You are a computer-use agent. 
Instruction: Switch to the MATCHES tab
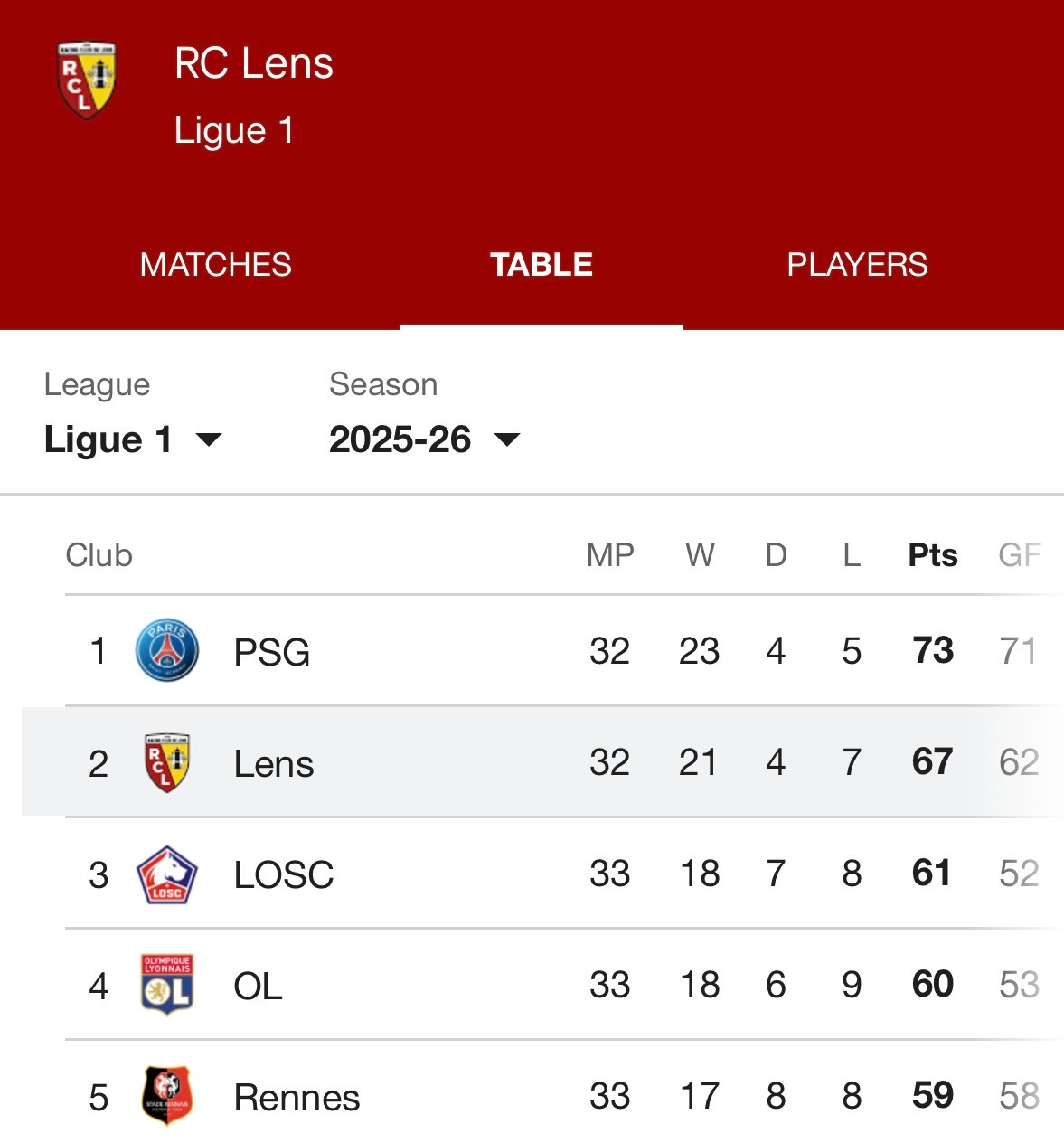tap(215, 265)
